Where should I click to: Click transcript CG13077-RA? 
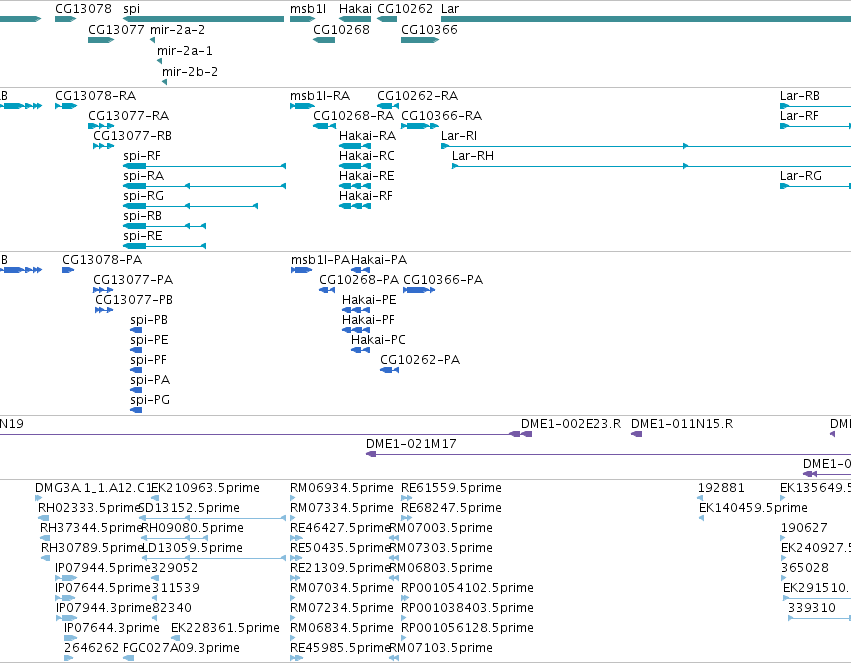click(129, 116)
